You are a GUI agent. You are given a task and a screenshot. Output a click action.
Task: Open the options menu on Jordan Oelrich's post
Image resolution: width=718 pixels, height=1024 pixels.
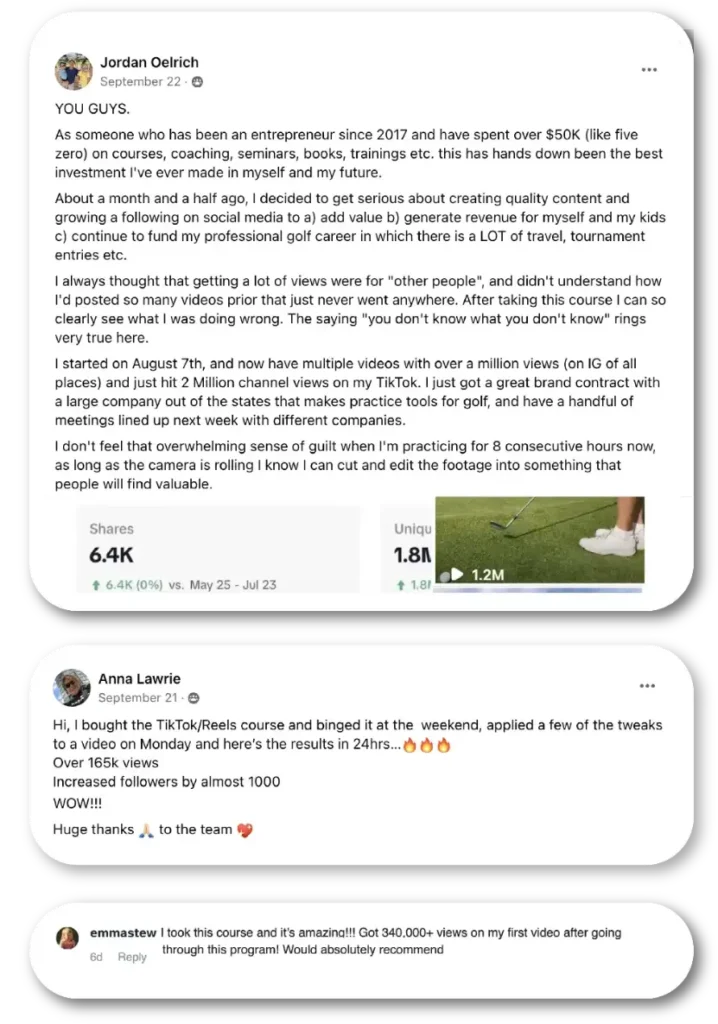coord(649,70)
